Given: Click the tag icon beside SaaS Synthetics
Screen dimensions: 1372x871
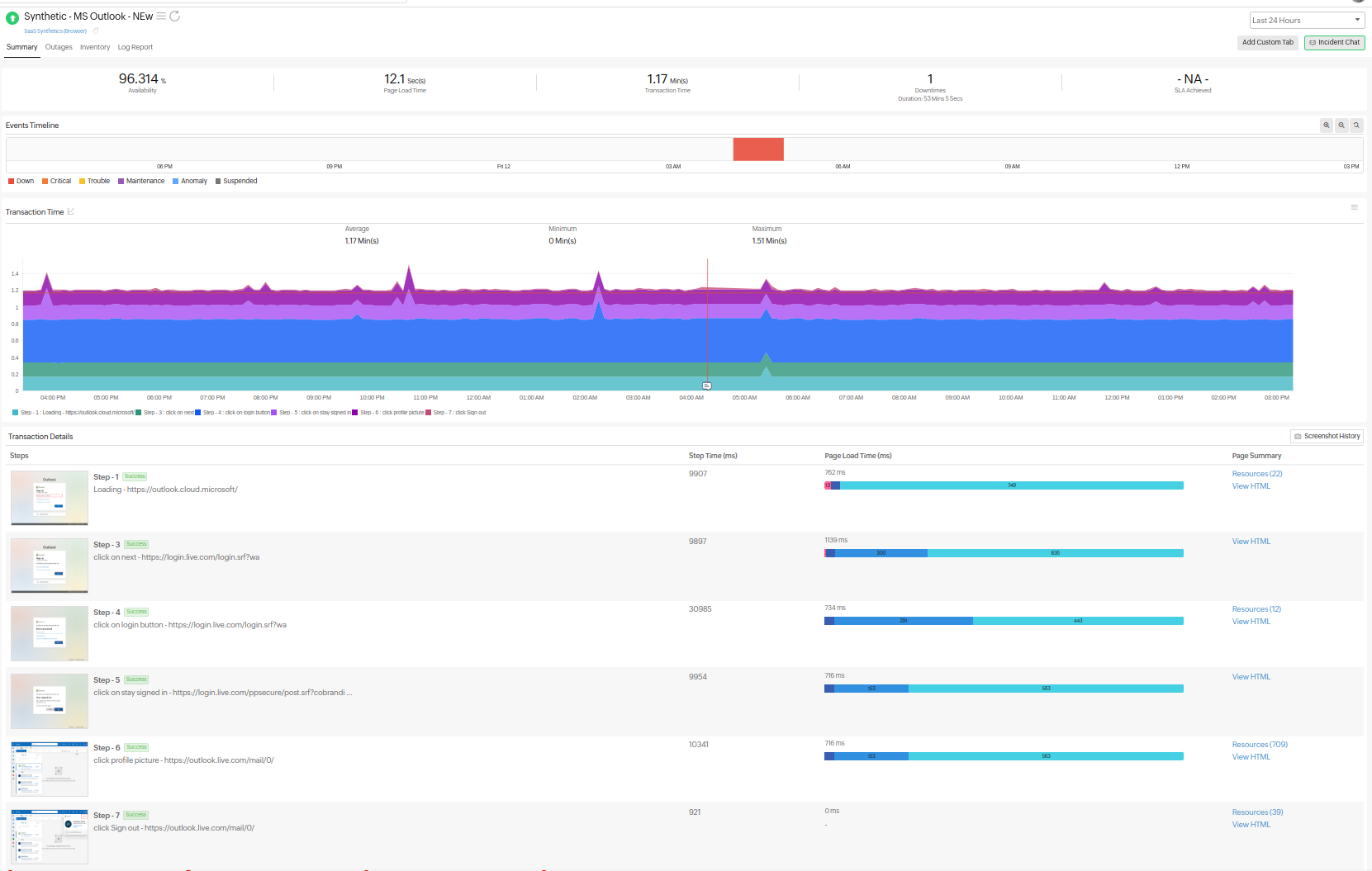Looking at the screenshot, I should [95, 31].
